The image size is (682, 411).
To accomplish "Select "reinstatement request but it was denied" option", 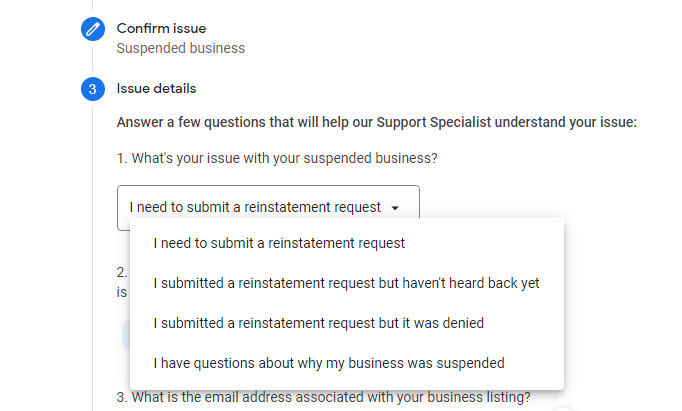I will [318, 323].
